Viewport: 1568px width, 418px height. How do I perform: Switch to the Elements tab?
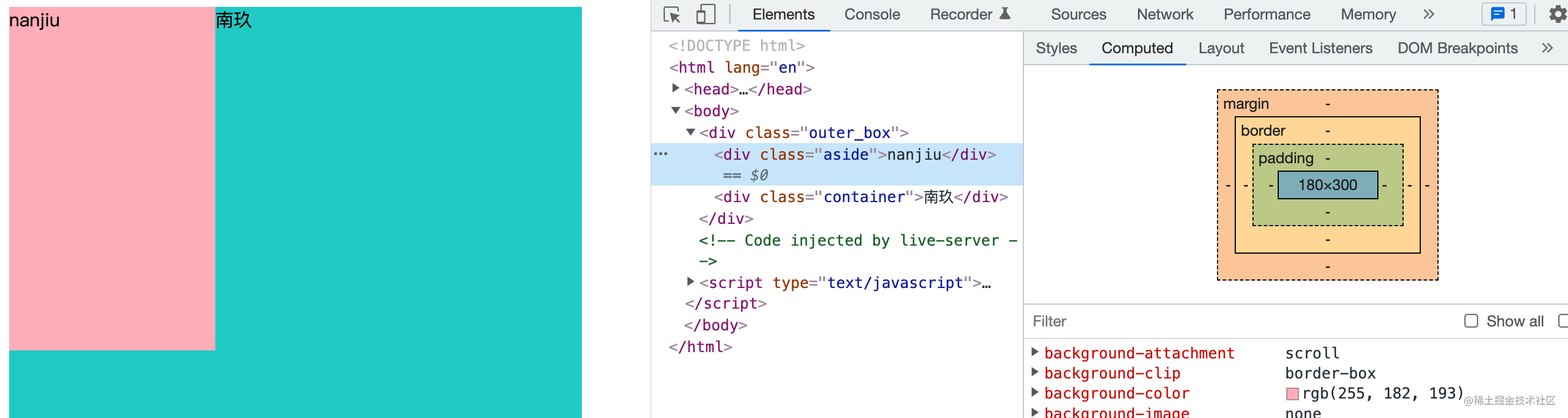click(x=783, y=15)
